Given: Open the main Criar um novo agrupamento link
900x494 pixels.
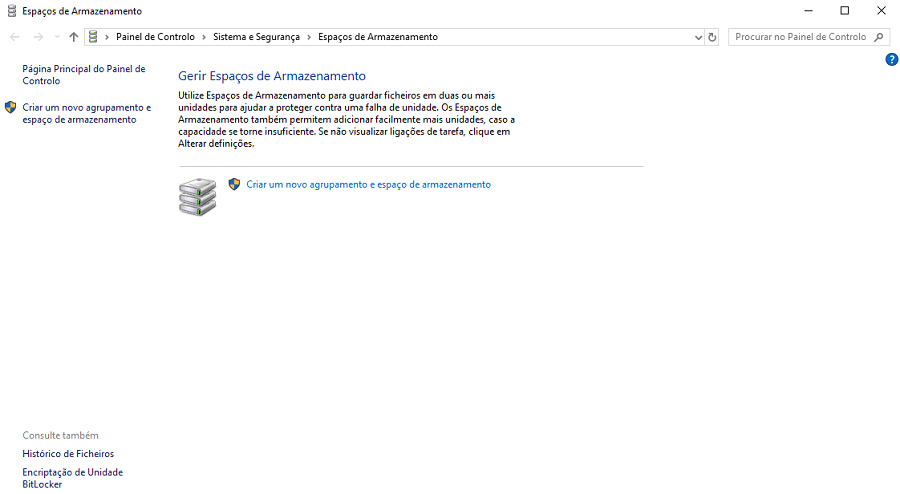Looking at the screenshot, I should click(368, 184).
